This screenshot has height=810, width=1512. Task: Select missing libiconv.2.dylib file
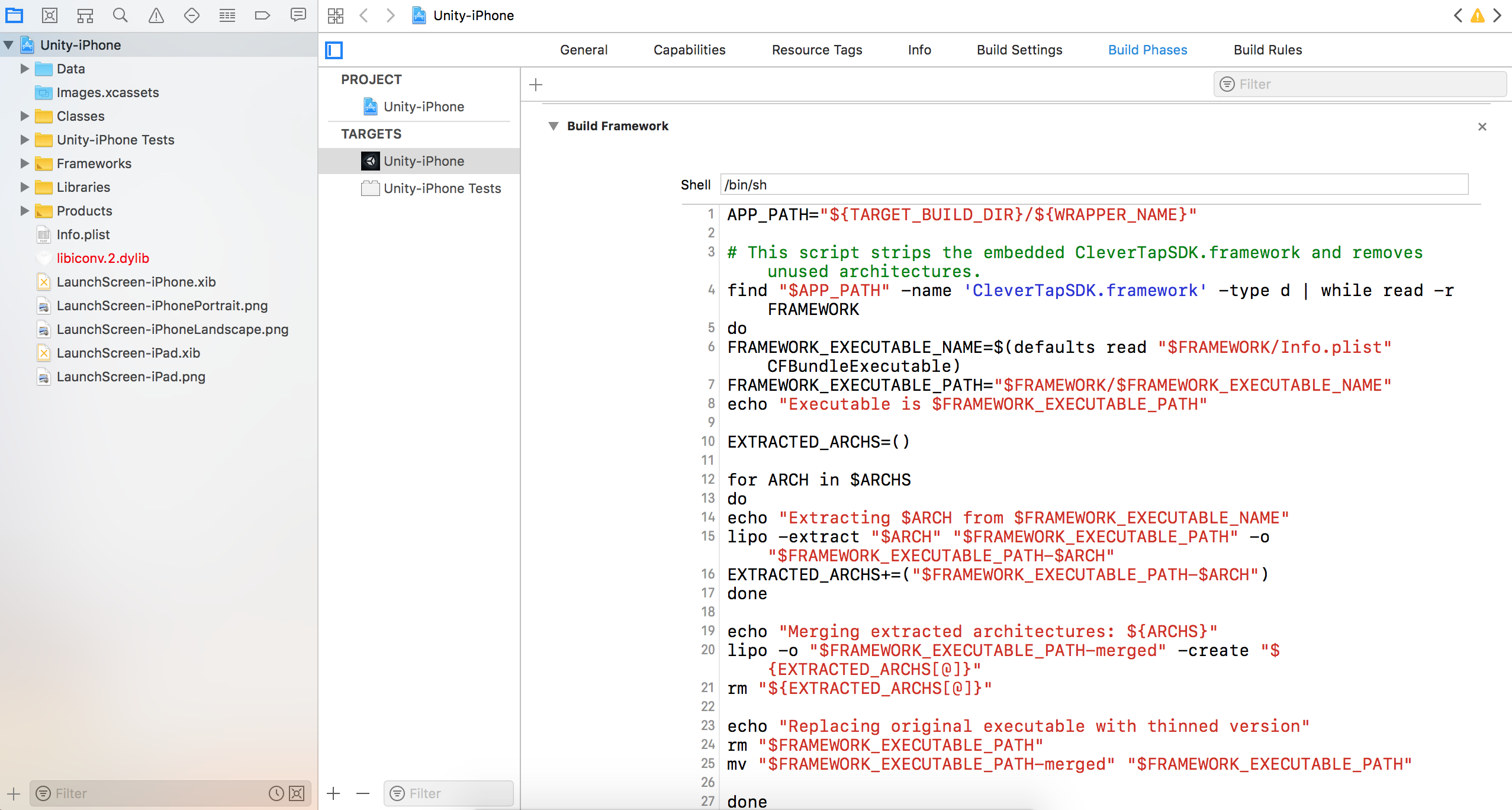[x=103, y=258]
